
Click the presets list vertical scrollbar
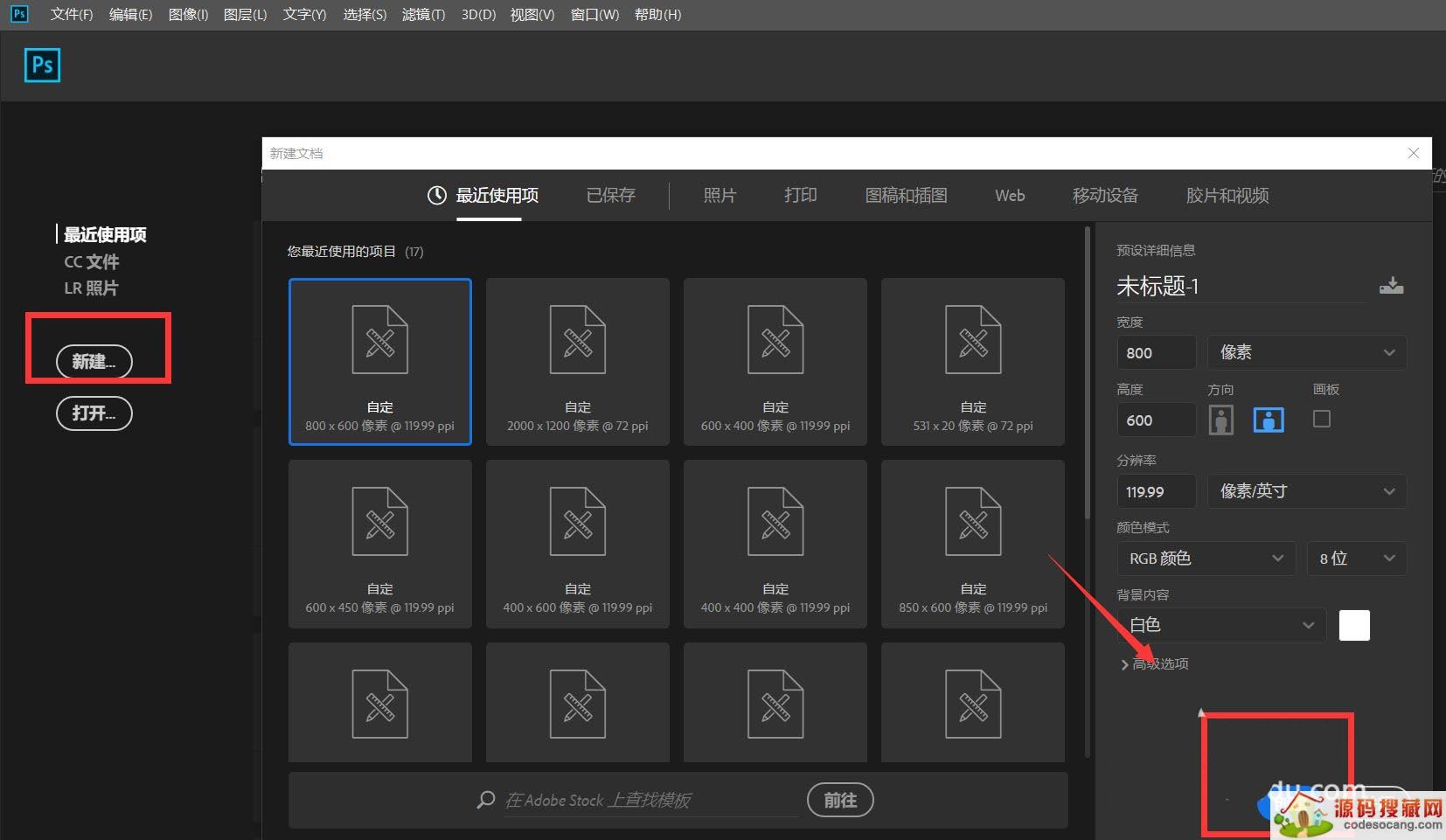[1088, 374]
